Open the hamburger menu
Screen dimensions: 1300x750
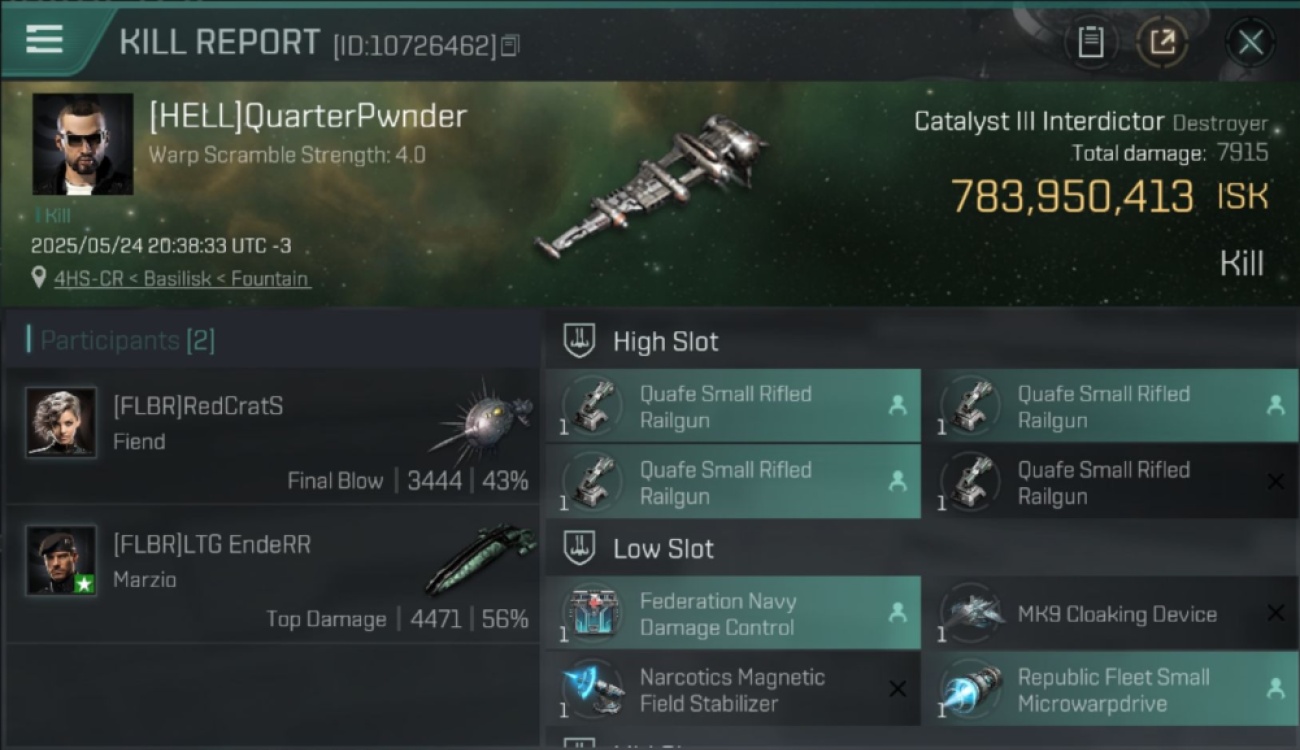click(x=44, y=39)
